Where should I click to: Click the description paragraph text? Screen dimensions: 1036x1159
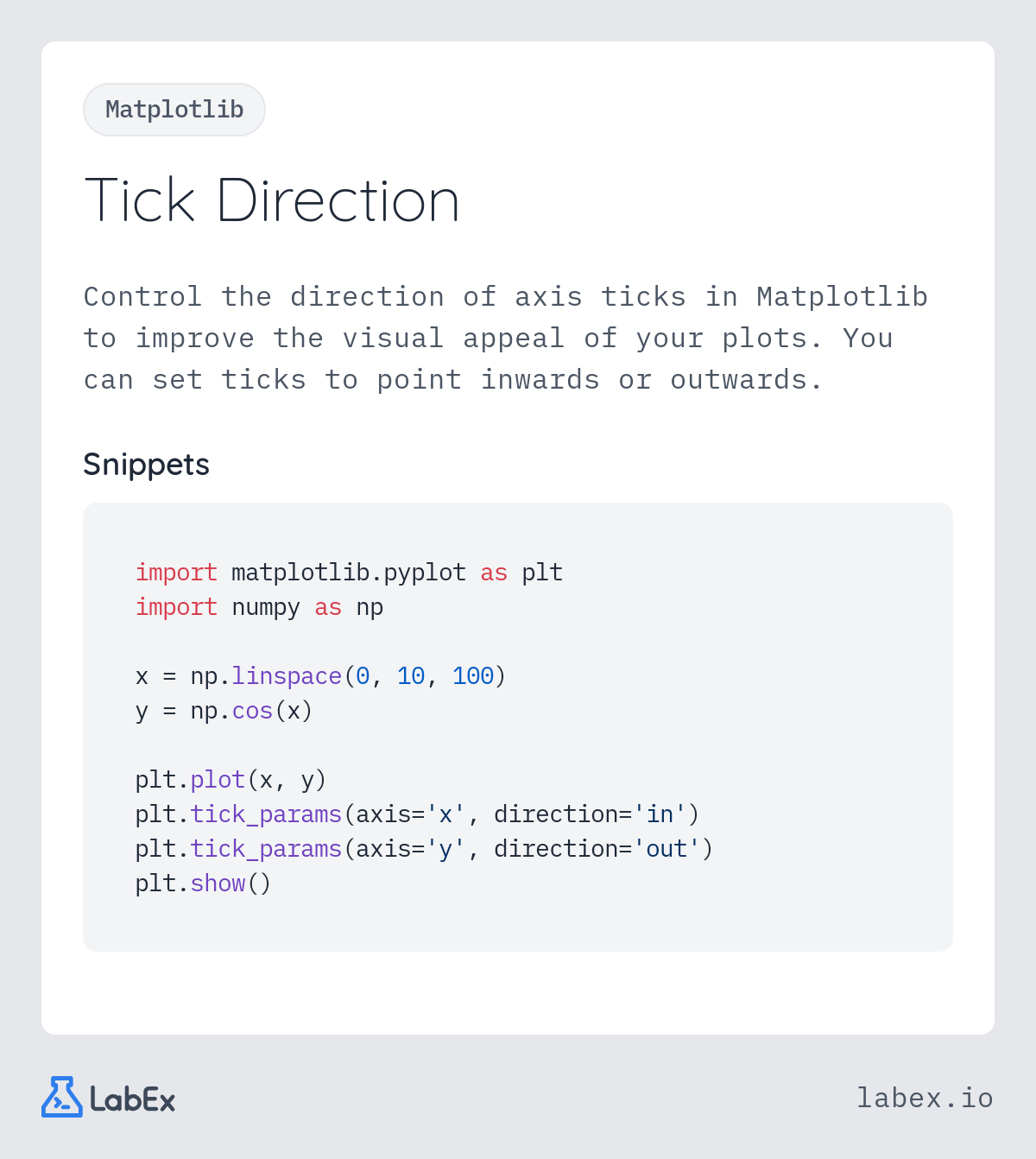point(506,339)
